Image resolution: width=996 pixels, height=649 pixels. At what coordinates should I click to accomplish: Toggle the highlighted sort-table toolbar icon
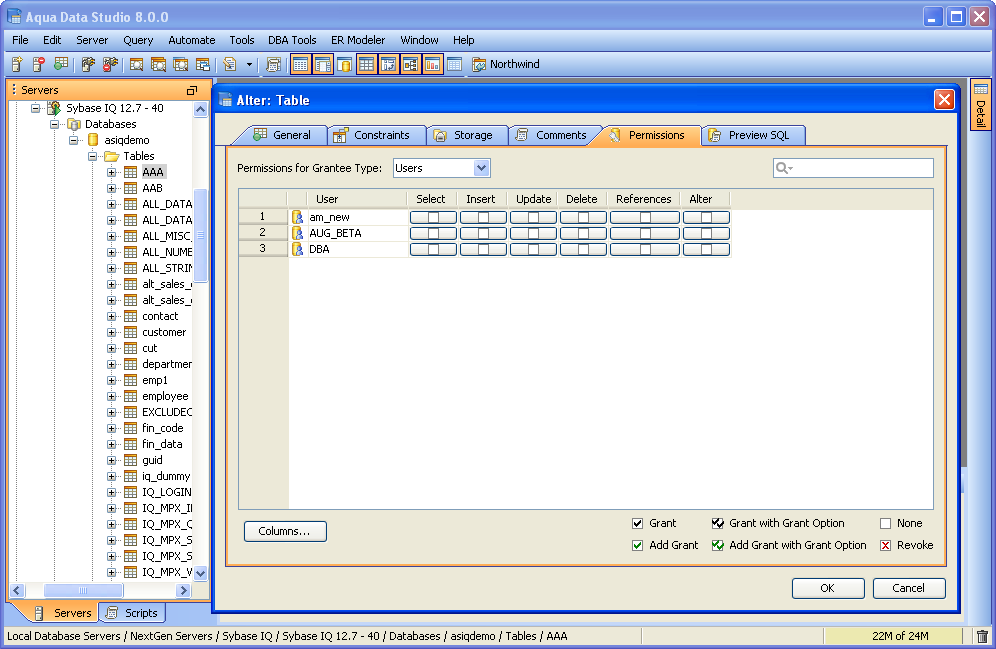click(x=389, y=64)
